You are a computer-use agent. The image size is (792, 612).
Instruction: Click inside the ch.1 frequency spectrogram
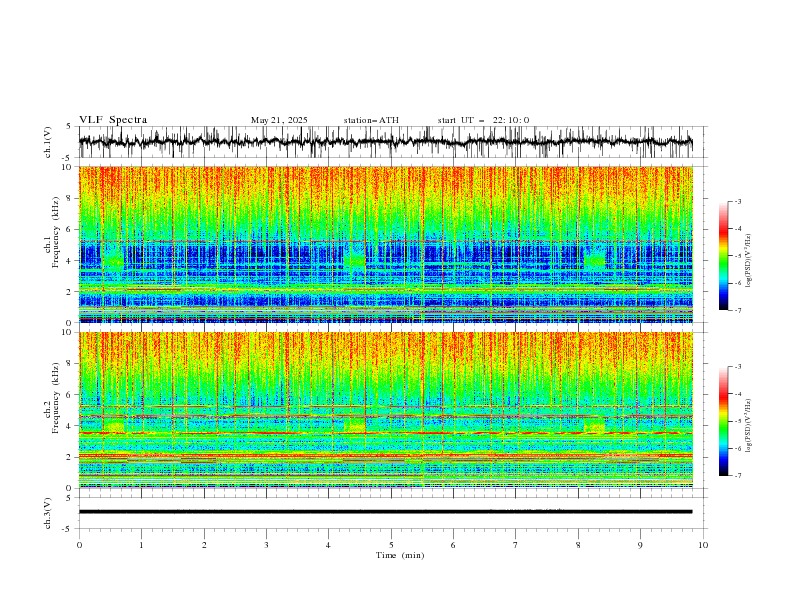(x=385, y=244)
